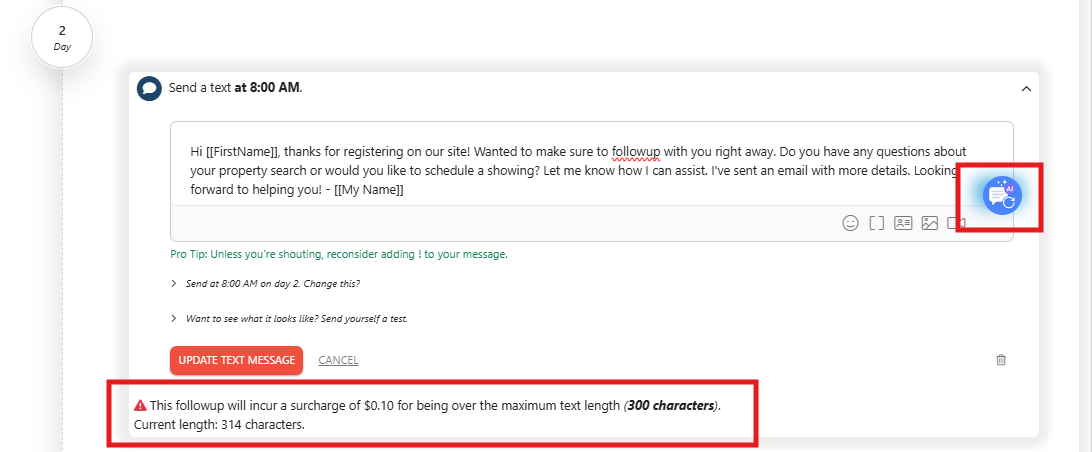Viewport: 1092px width, 452px height.
Task: Click the UPDATE TEXT MESSAGE button
Action: tap(236, 360)
